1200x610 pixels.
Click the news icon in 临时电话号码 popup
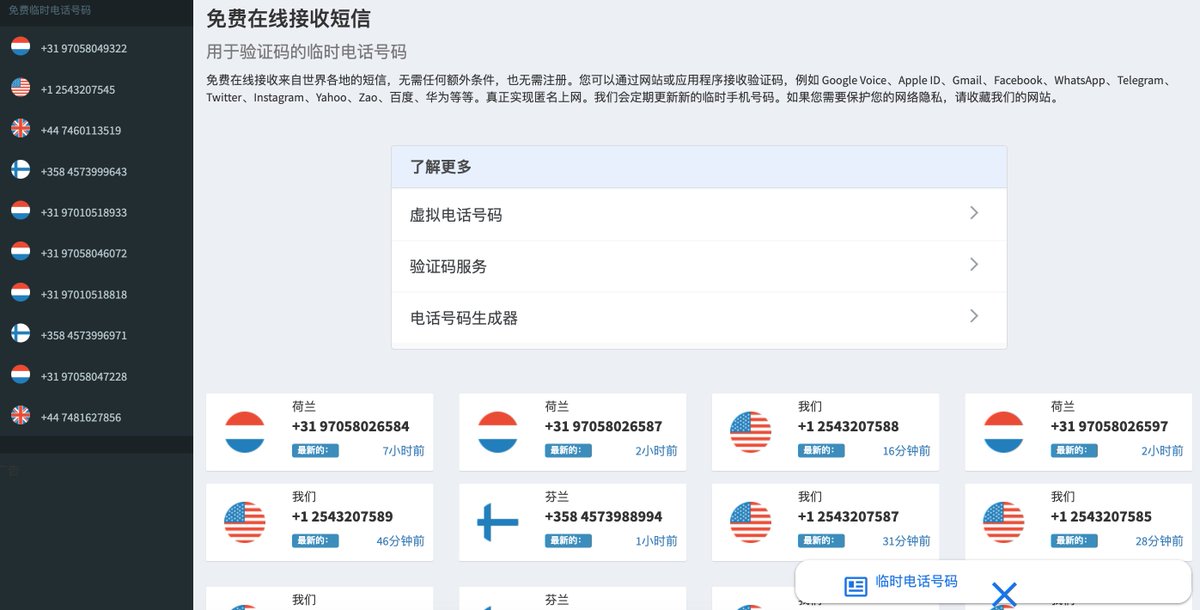pos(855,587)
